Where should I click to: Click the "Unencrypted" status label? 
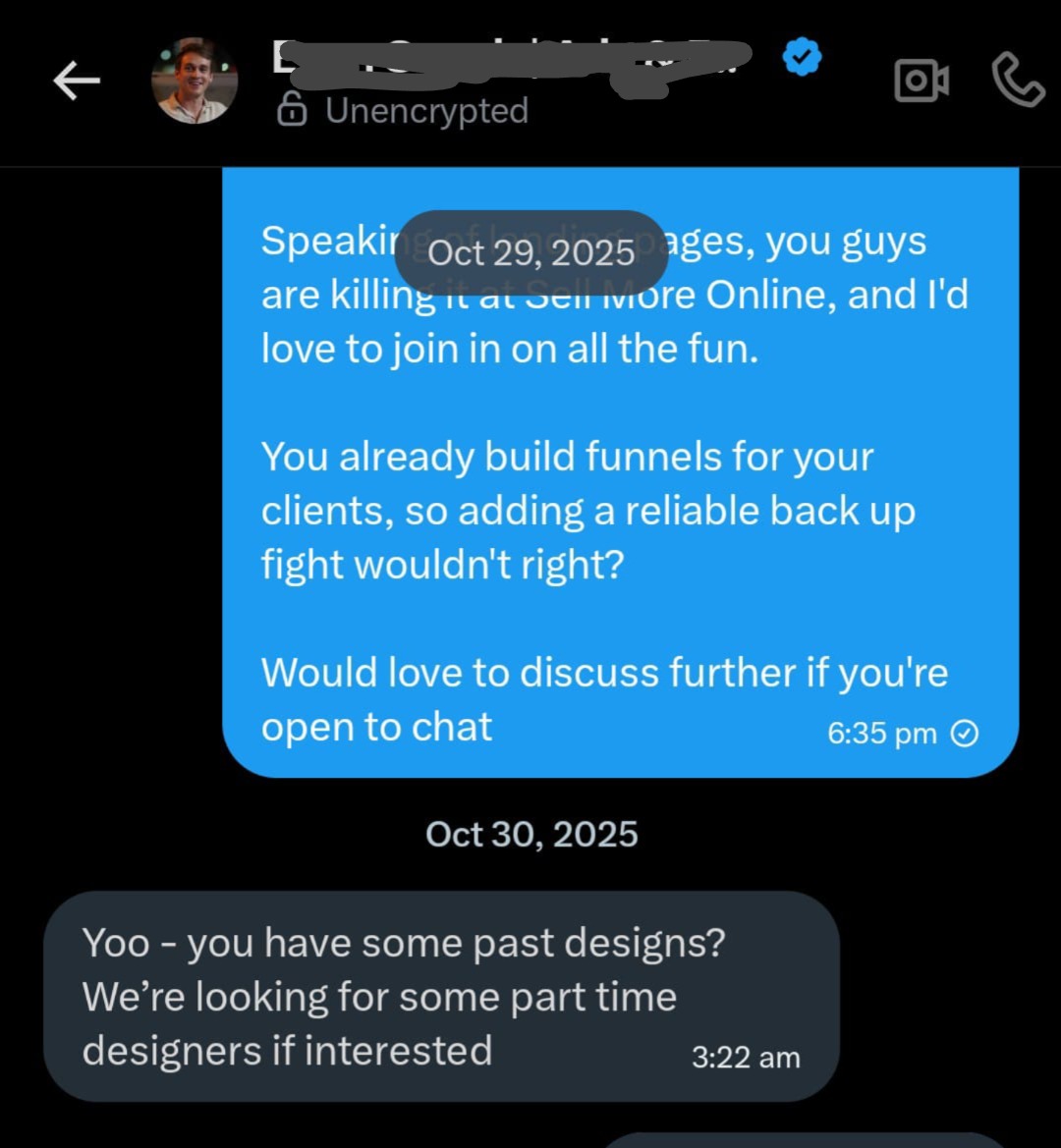click(426, 111)
